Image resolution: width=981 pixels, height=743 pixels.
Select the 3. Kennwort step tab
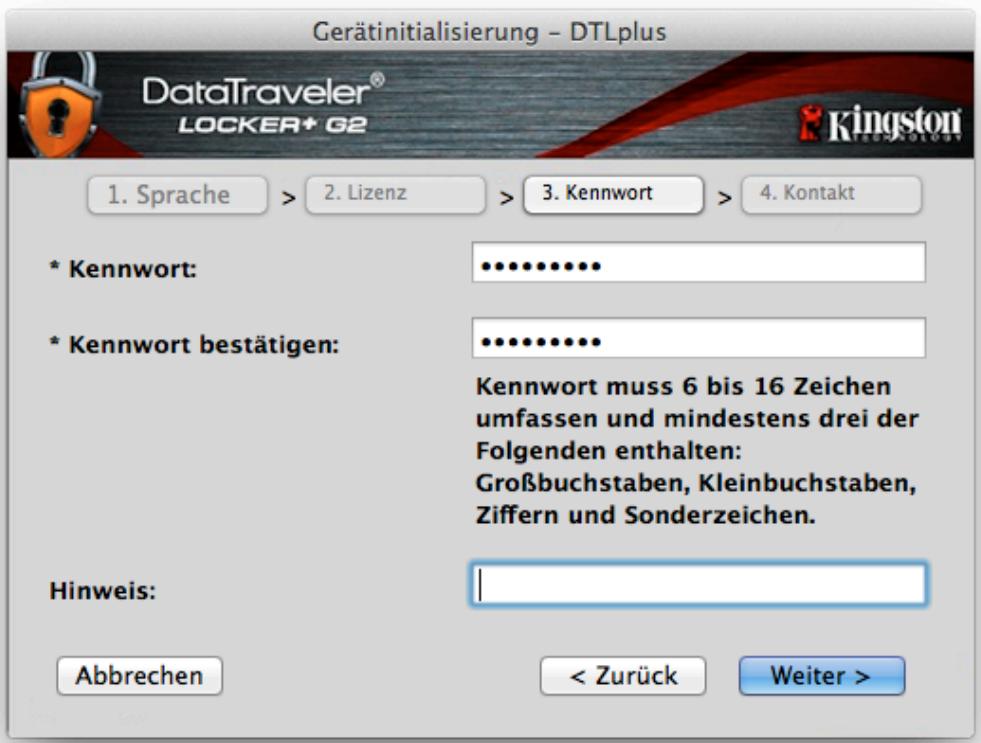click(x=613, y=195)
